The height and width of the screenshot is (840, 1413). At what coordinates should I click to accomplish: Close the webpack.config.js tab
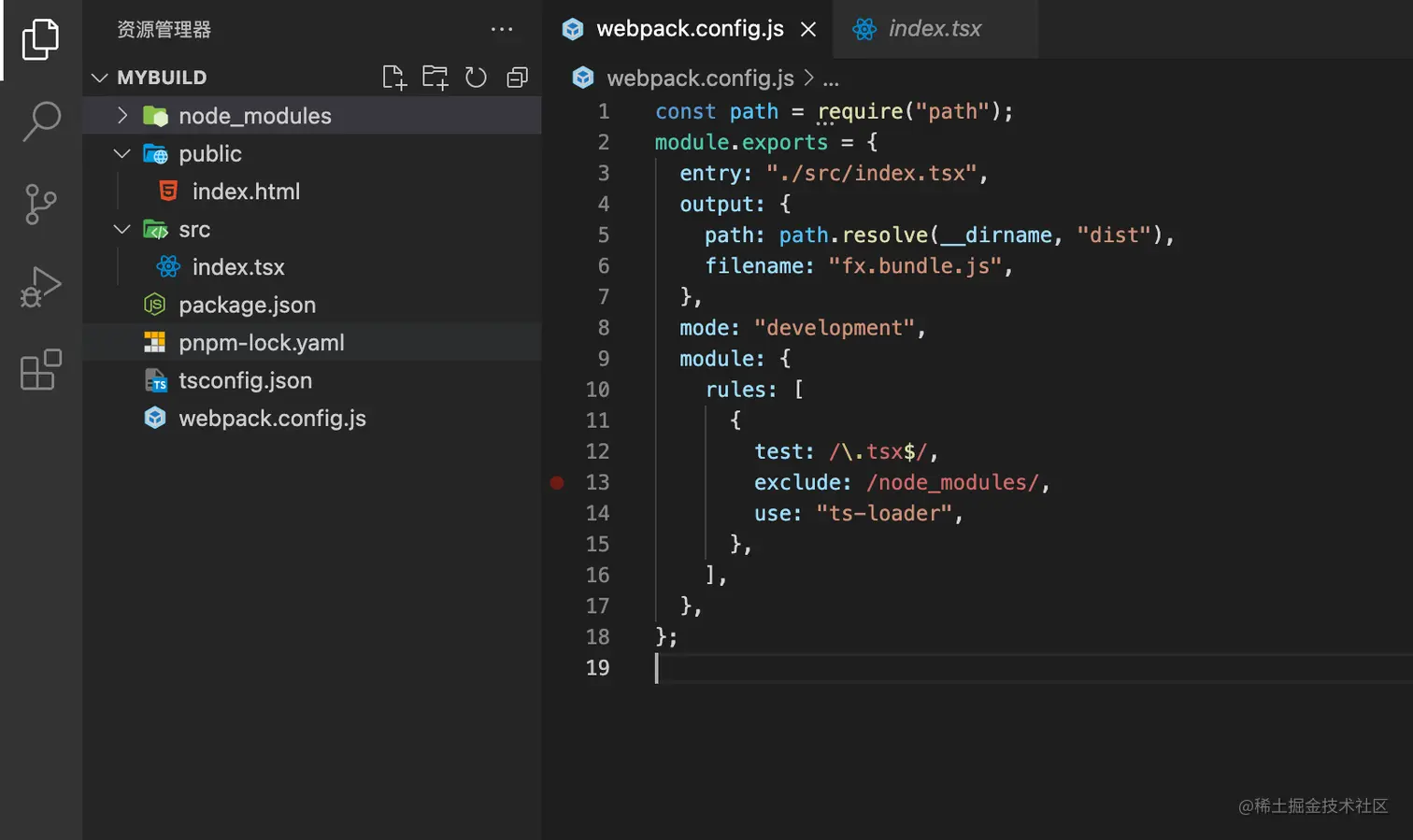[x=808, y=30]
